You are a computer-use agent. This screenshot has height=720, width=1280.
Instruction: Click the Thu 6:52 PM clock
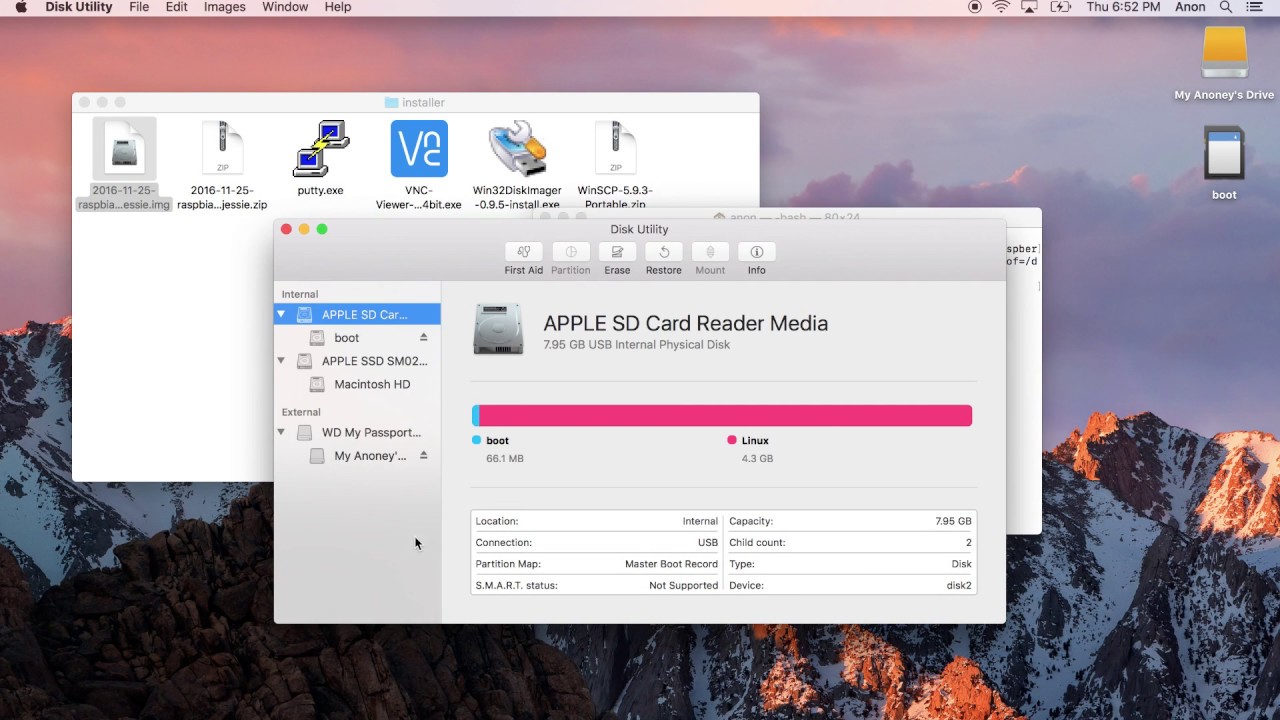(1123, 7)
